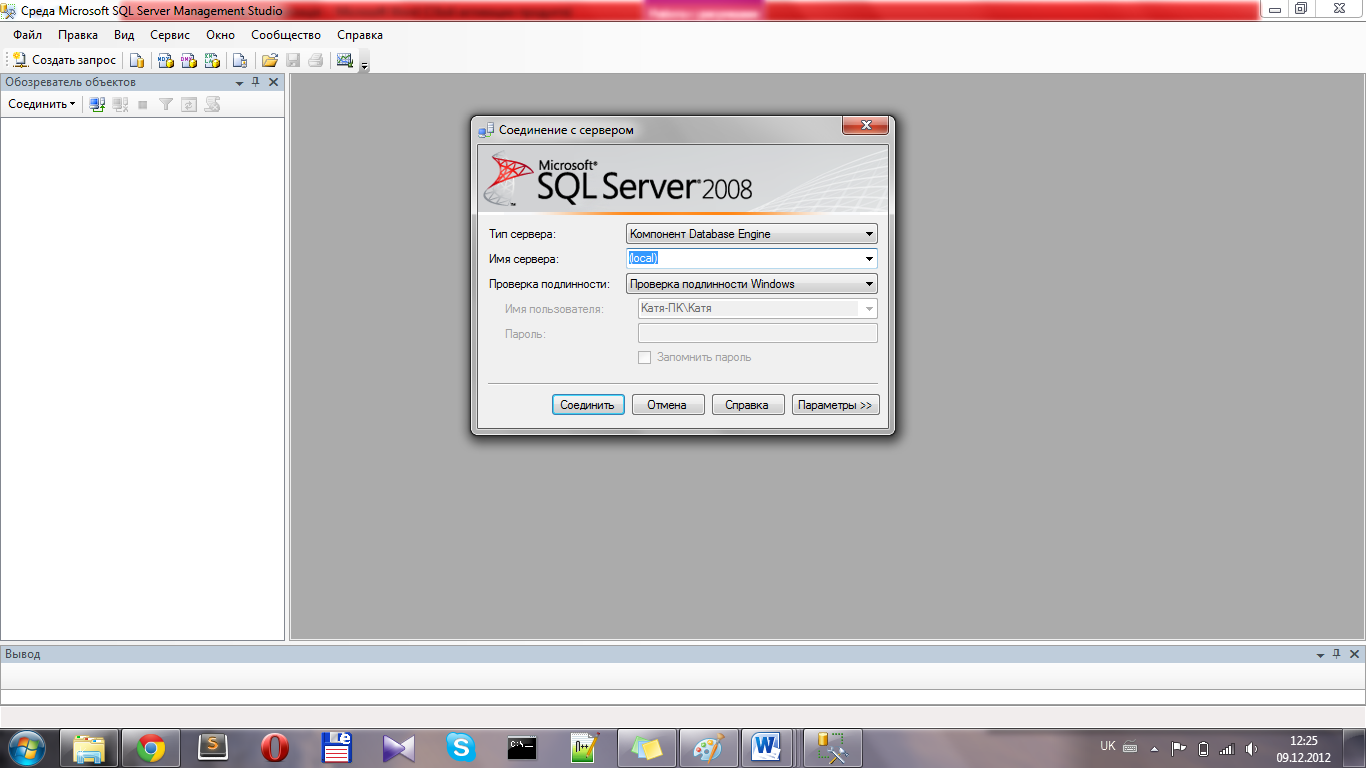Image resolution: width=1366 pixels, height=768 pixels.
Task: Expand the Имя сервера dropdown arrow
Action: tap(869, 259)
